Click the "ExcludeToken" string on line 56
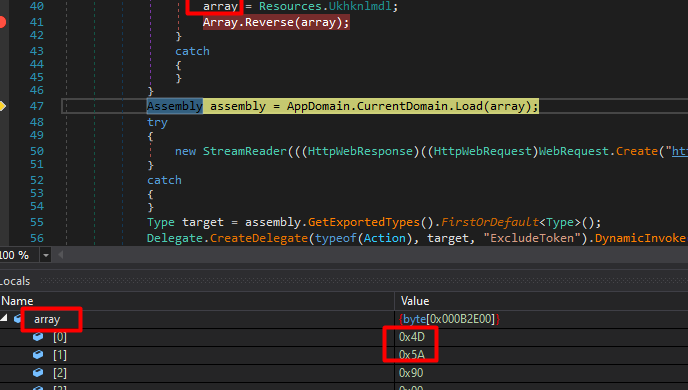The image size is (688, 390). [532, 238]
